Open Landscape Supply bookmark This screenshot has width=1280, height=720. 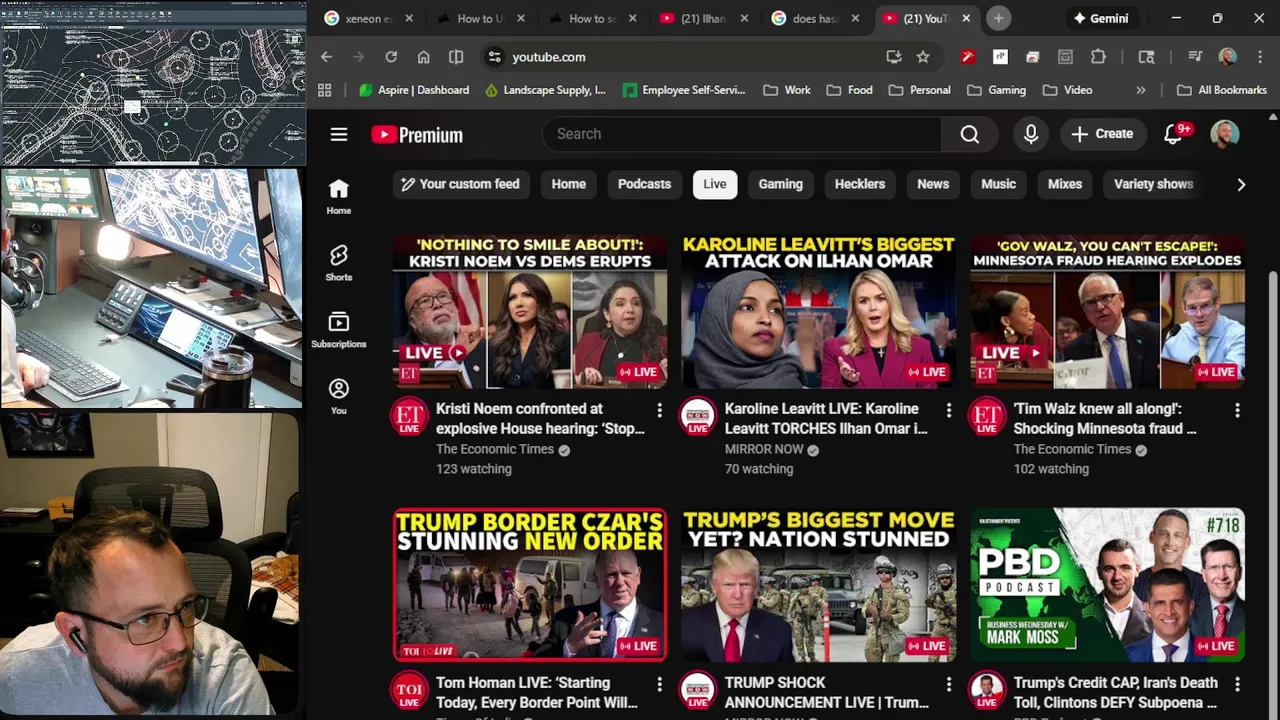[545, 90]
